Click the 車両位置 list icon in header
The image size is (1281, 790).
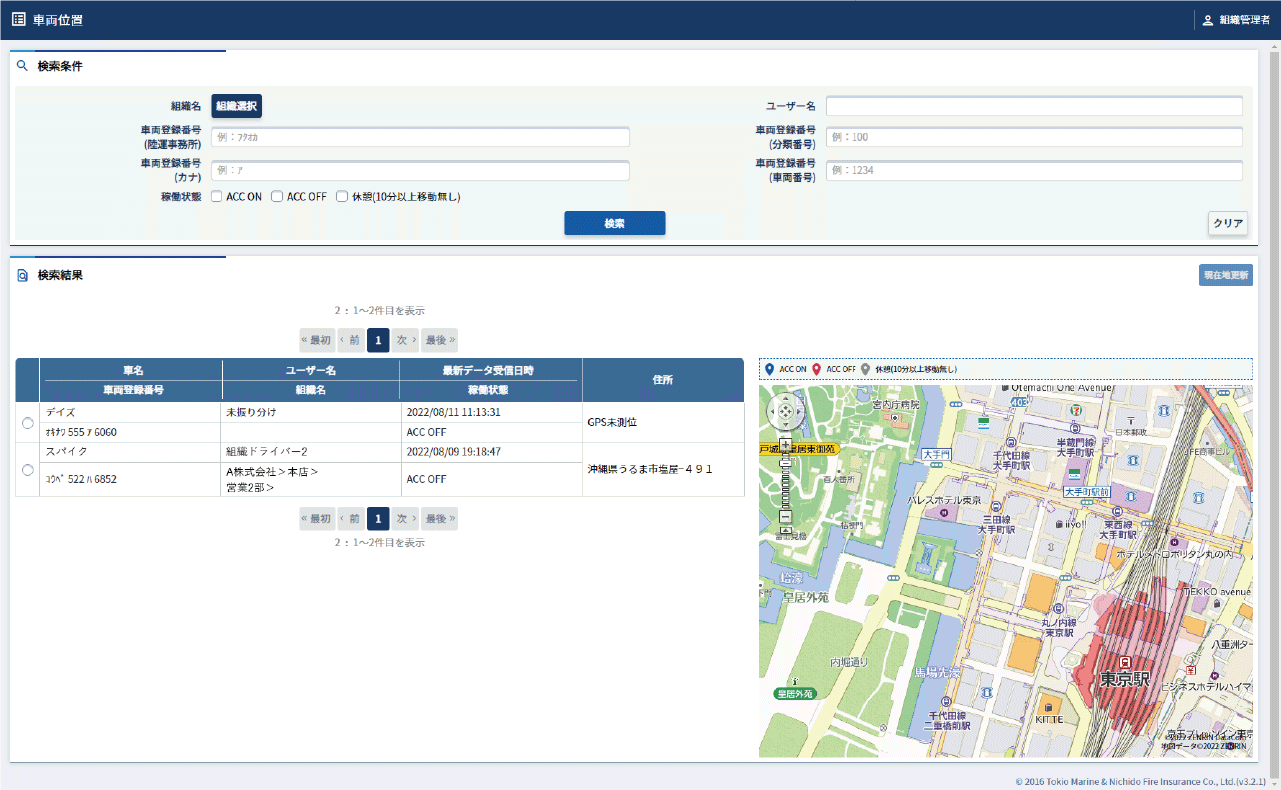click(x=18, y=20)
